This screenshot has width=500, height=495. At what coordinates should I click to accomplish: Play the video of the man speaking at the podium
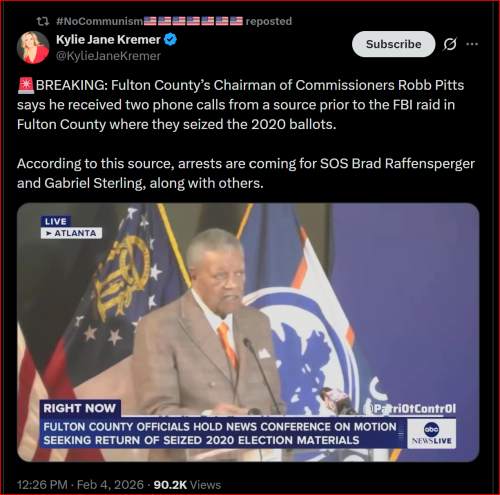pos(248,332)
